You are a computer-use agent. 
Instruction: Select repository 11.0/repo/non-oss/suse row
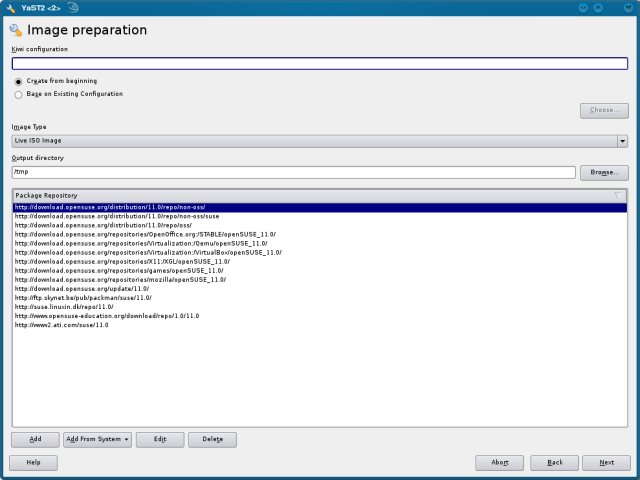pos(320,216)
